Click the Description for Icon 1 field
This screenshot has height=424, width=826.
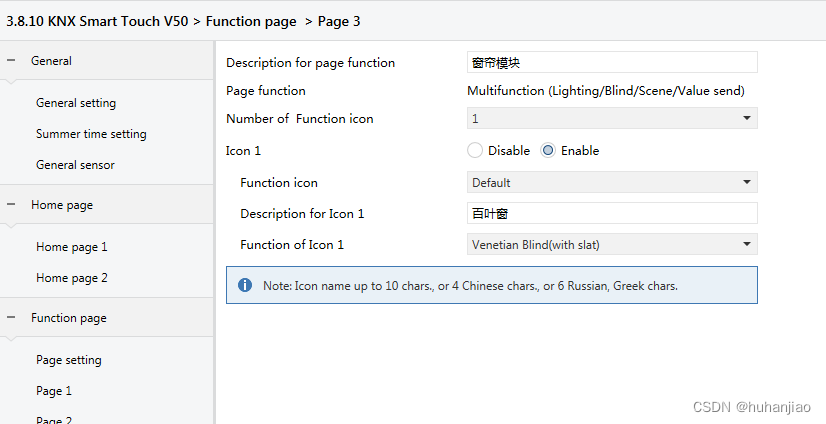coord(612,213)
